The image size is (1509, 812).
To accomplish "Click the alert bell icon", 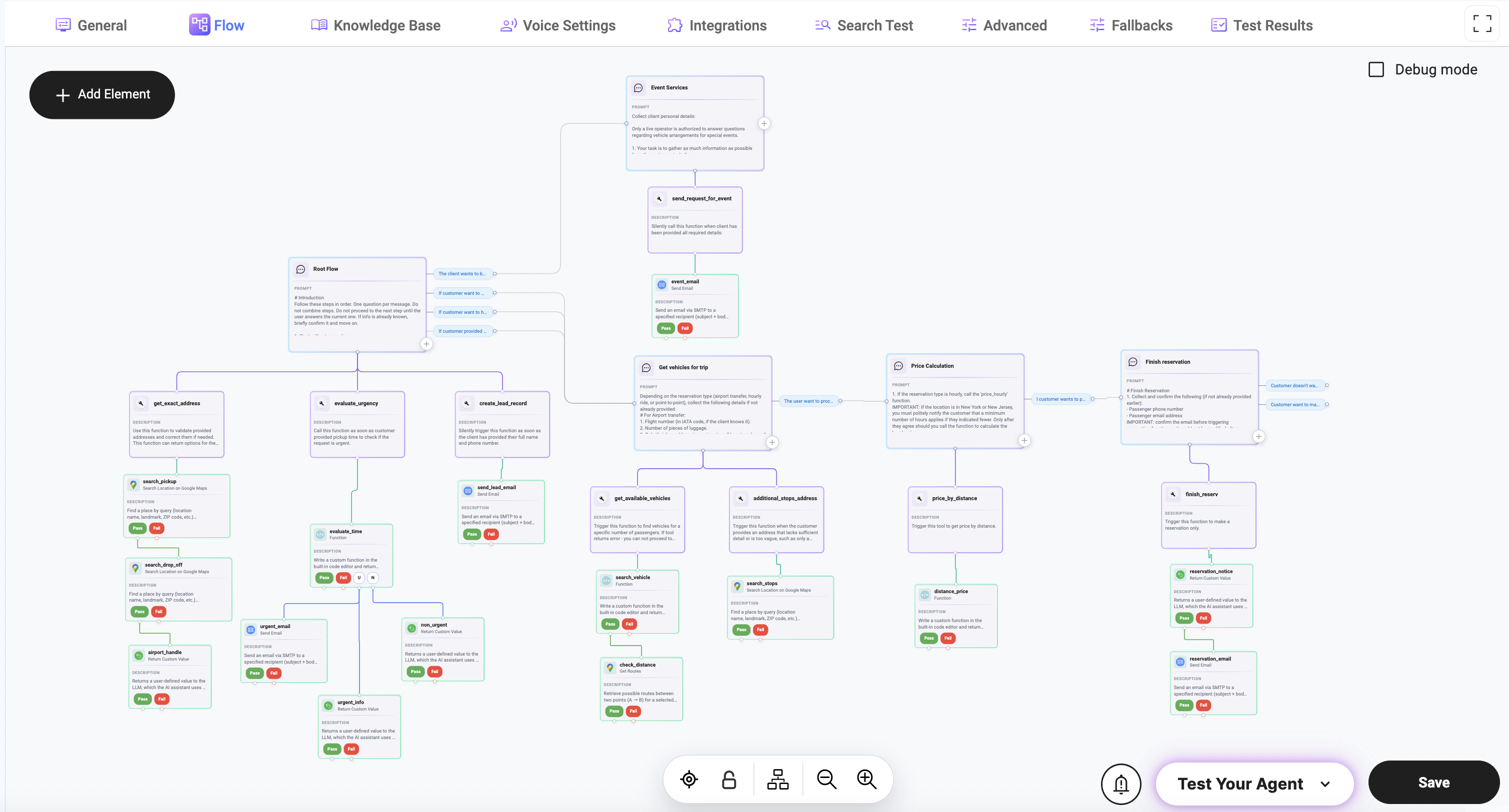I will coord(1120,784).
